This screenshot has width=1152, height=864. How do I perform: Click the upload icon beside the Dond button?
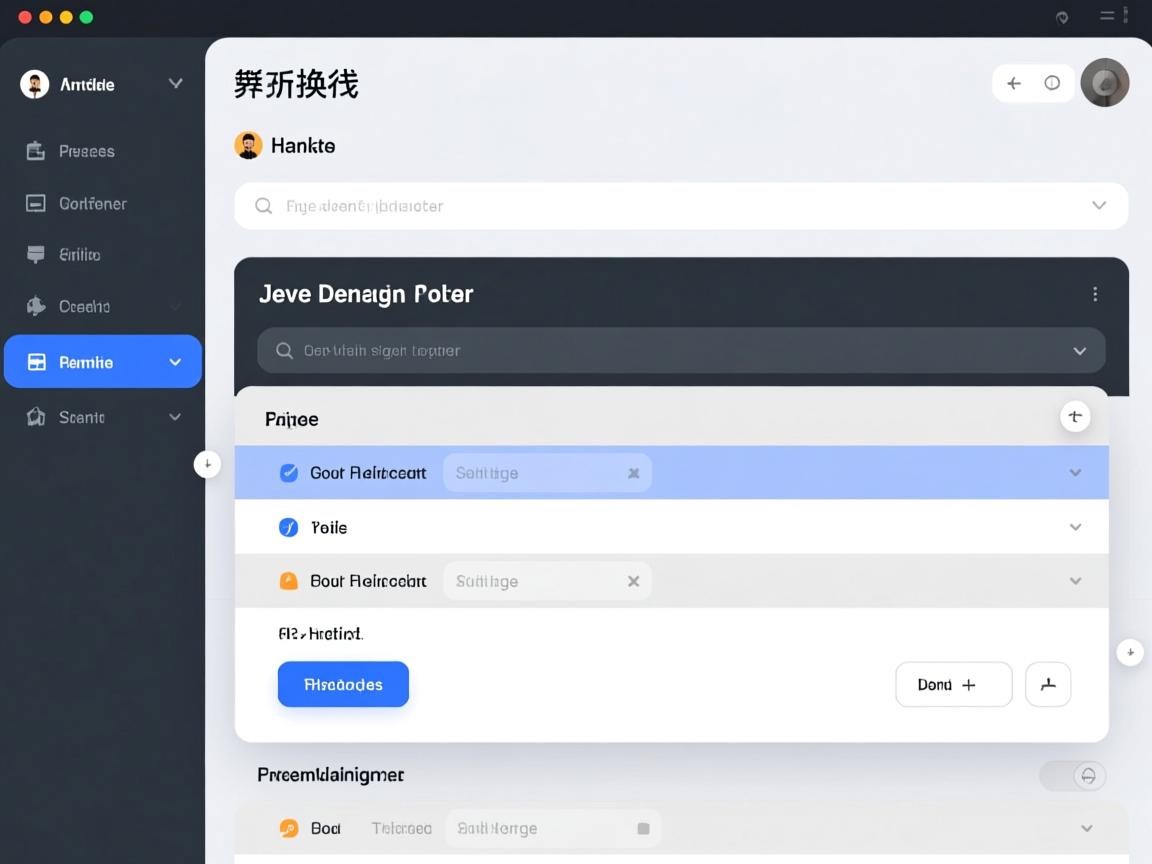(x=1048, y=684)
